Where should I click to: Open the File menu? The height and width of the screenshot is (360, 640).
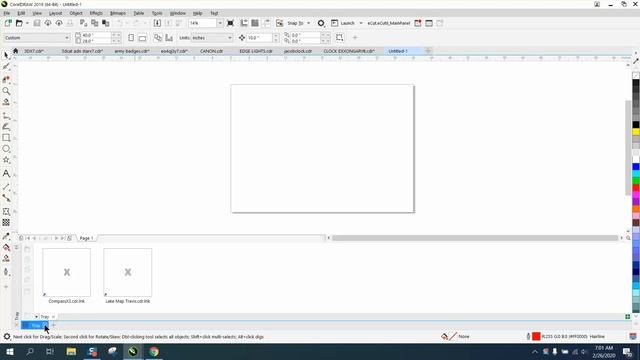7,13
